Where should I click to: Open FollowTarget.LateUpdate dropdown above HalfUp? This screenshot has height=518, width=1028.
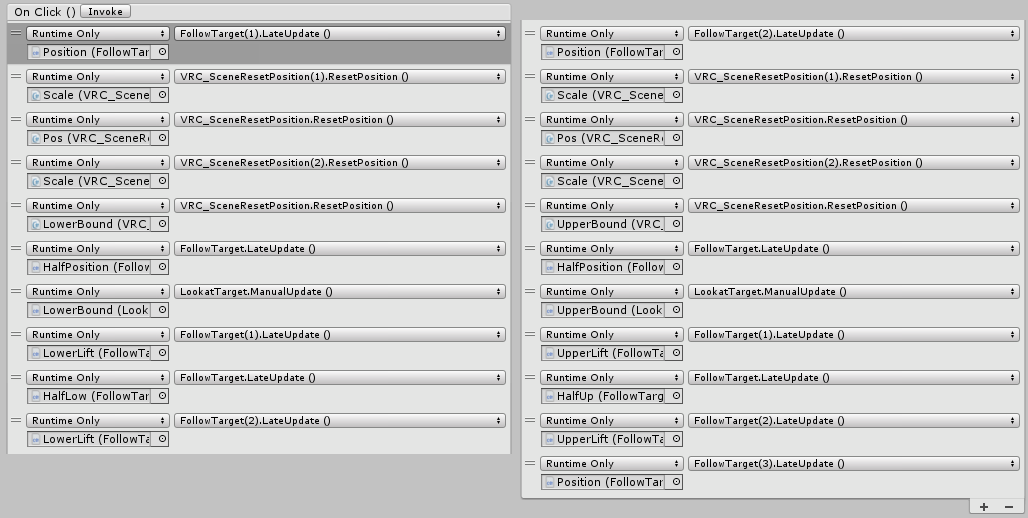tap(853, 378)
